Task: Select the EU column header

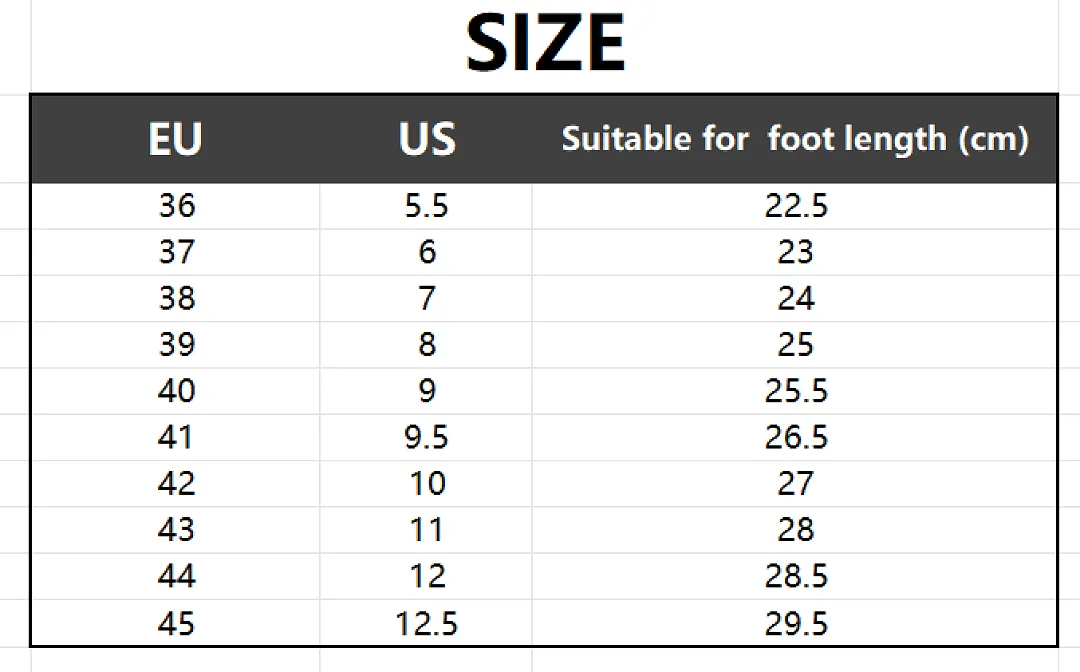Action: [x=176, y=138]
